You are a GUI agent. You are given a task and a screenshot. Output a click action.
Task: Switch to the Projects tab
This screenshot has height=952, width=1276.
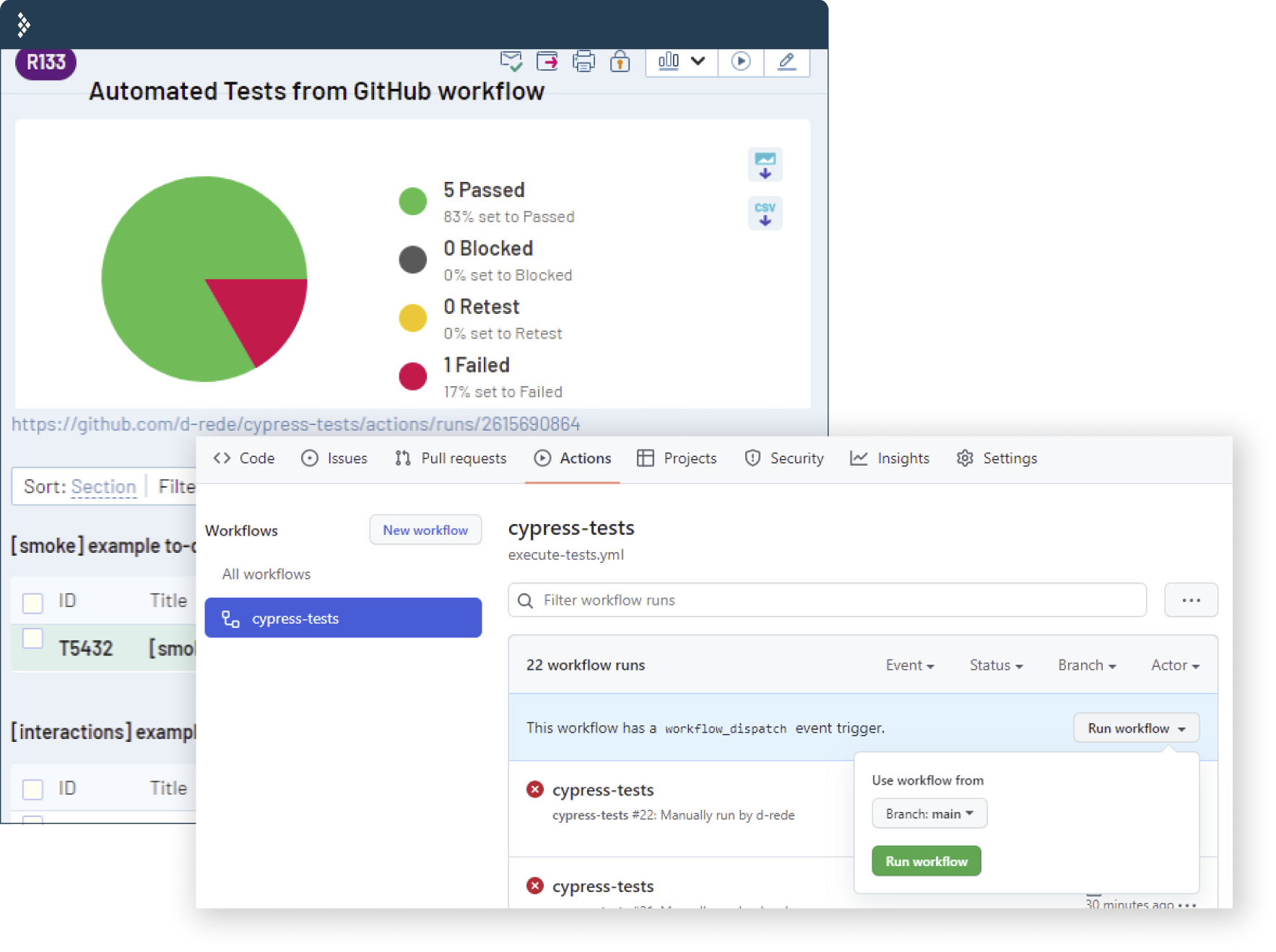pos(677,458)
